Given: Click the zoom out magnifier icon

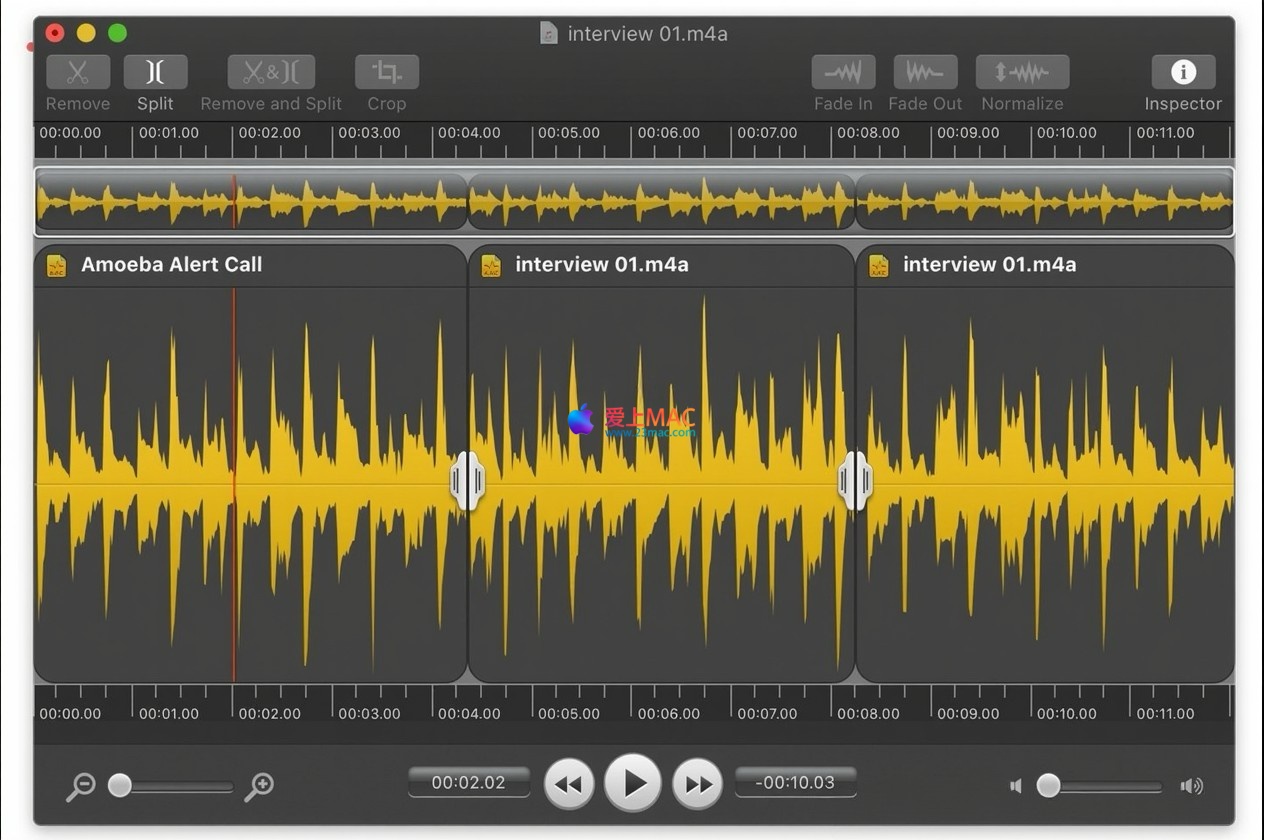Looking at the screenshot, I should pyautogui.click(x=80, y=787).
